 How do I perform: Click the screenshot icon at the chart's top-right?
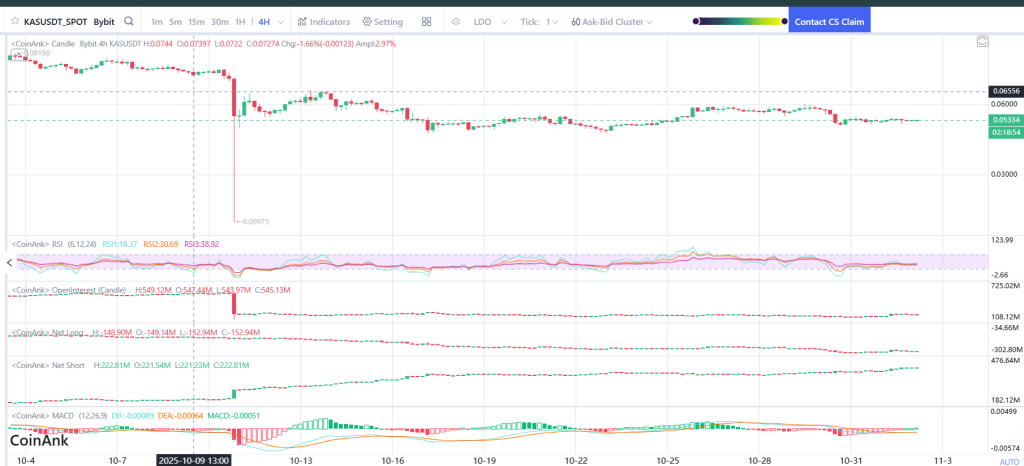[x=983, y=42]
